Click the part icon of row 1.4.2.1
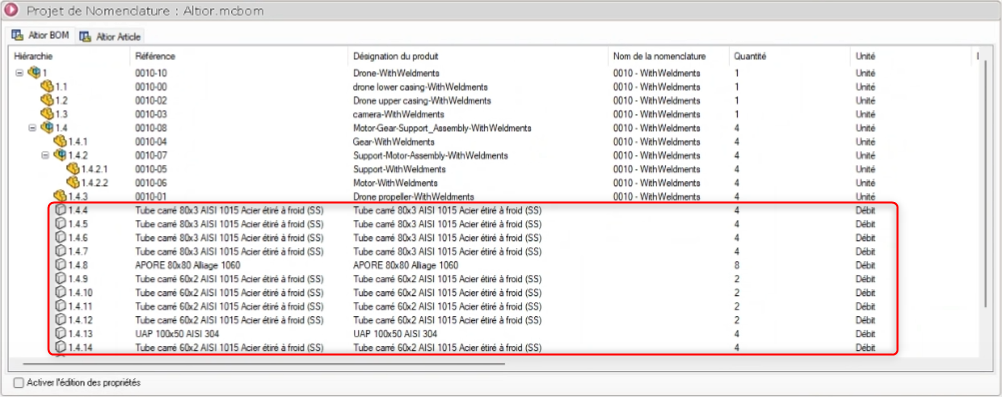Viewport: 1002px width, 397px height. pyautogui.click(x=73, y=169)
